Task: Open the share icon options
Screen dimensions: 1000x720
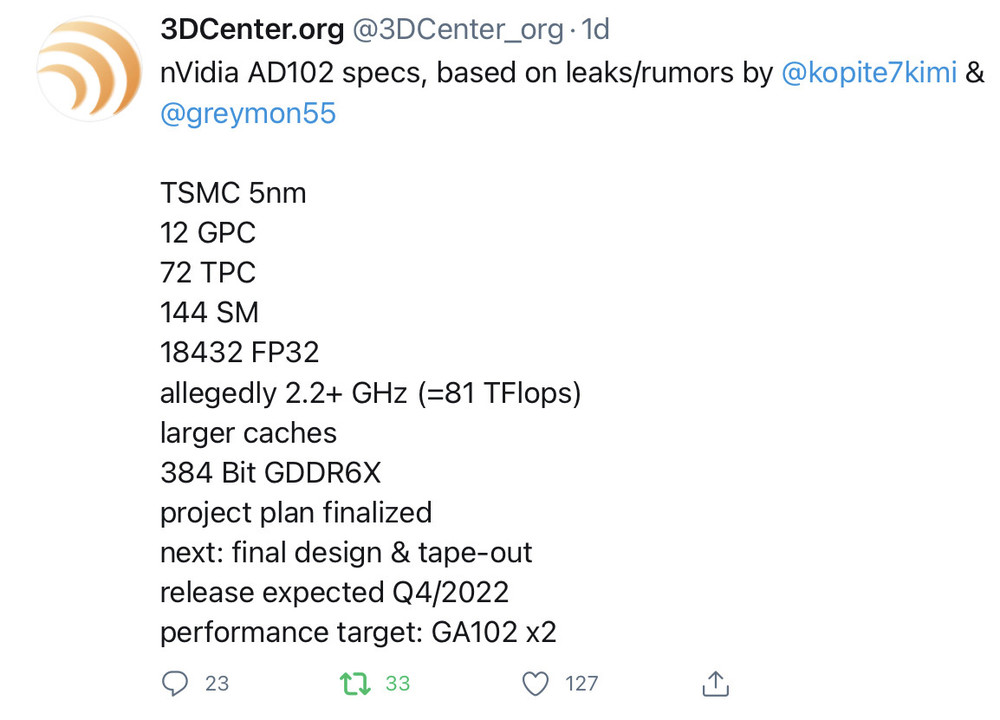Action: [714, 684]
